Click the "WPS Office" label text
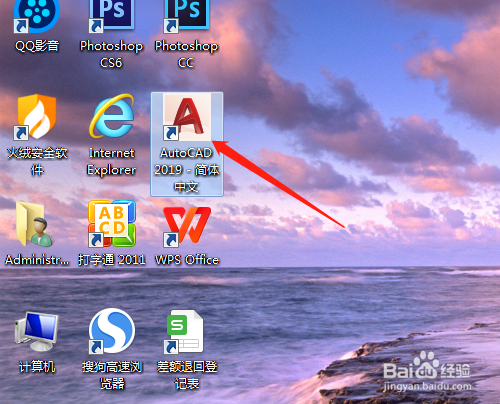 pyautogui.click(x=187, y=260)
